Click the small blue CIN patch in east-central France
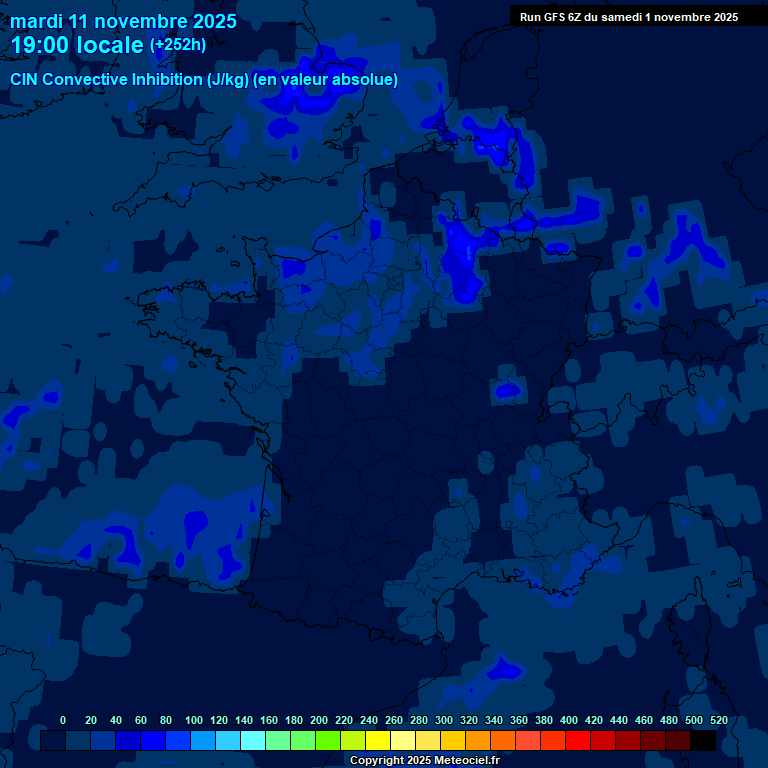 pos(508,389)
